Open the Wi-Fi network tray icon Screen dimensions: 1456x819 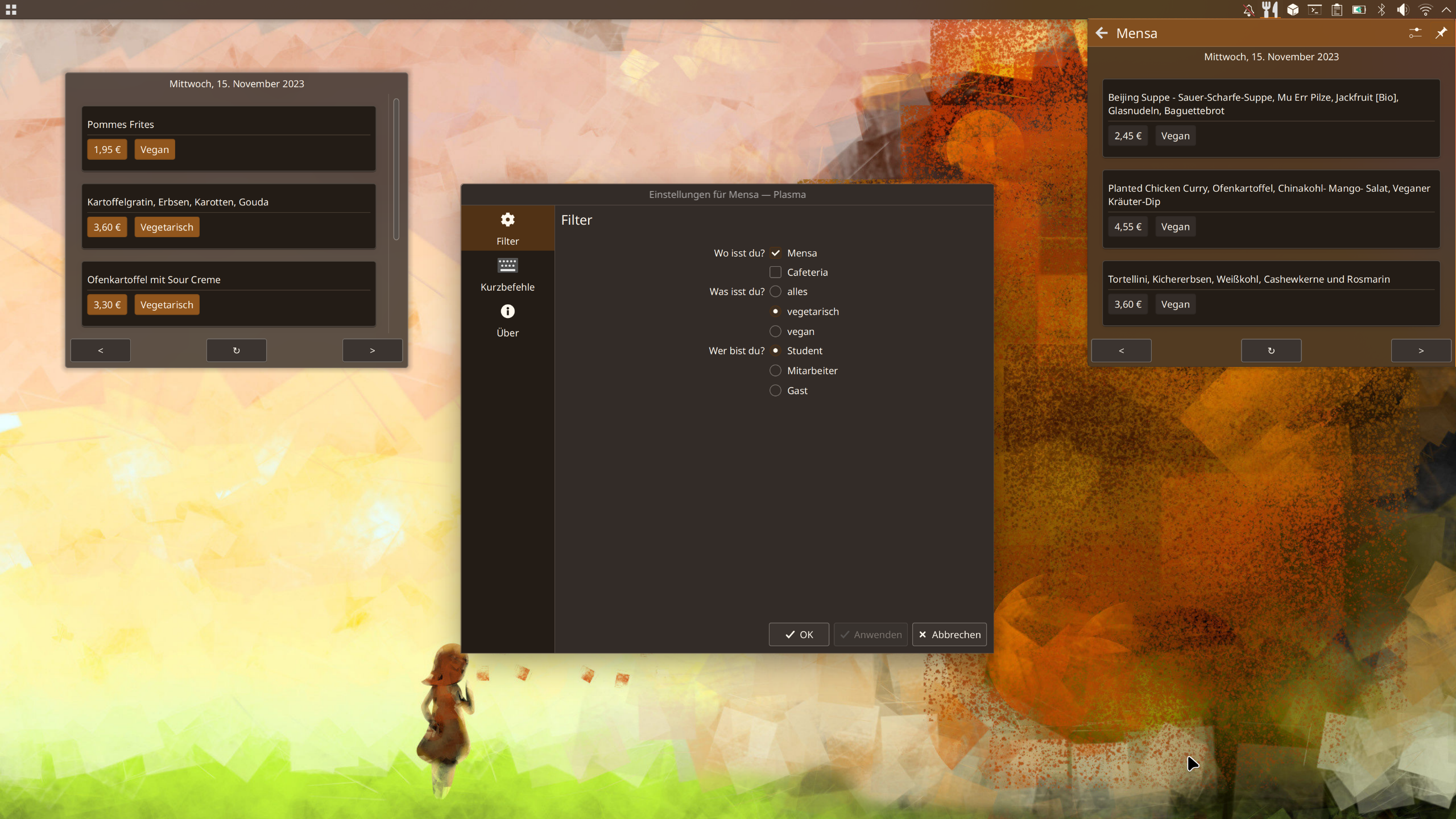point(1425,10)
